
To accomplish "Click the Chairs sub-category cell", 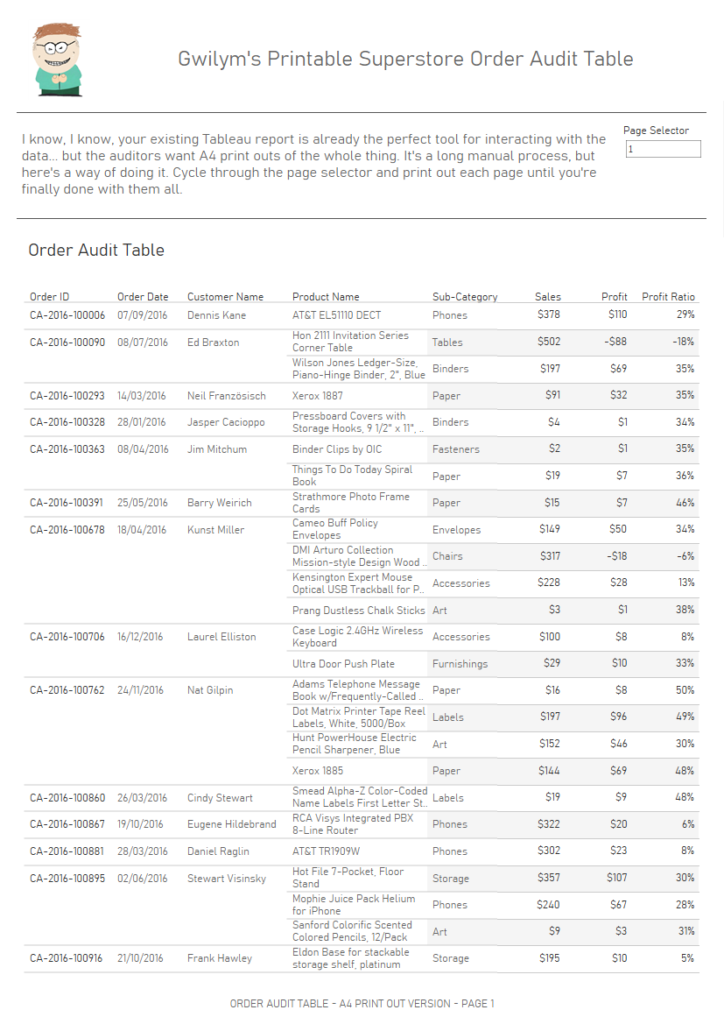I will coord(447,556).
